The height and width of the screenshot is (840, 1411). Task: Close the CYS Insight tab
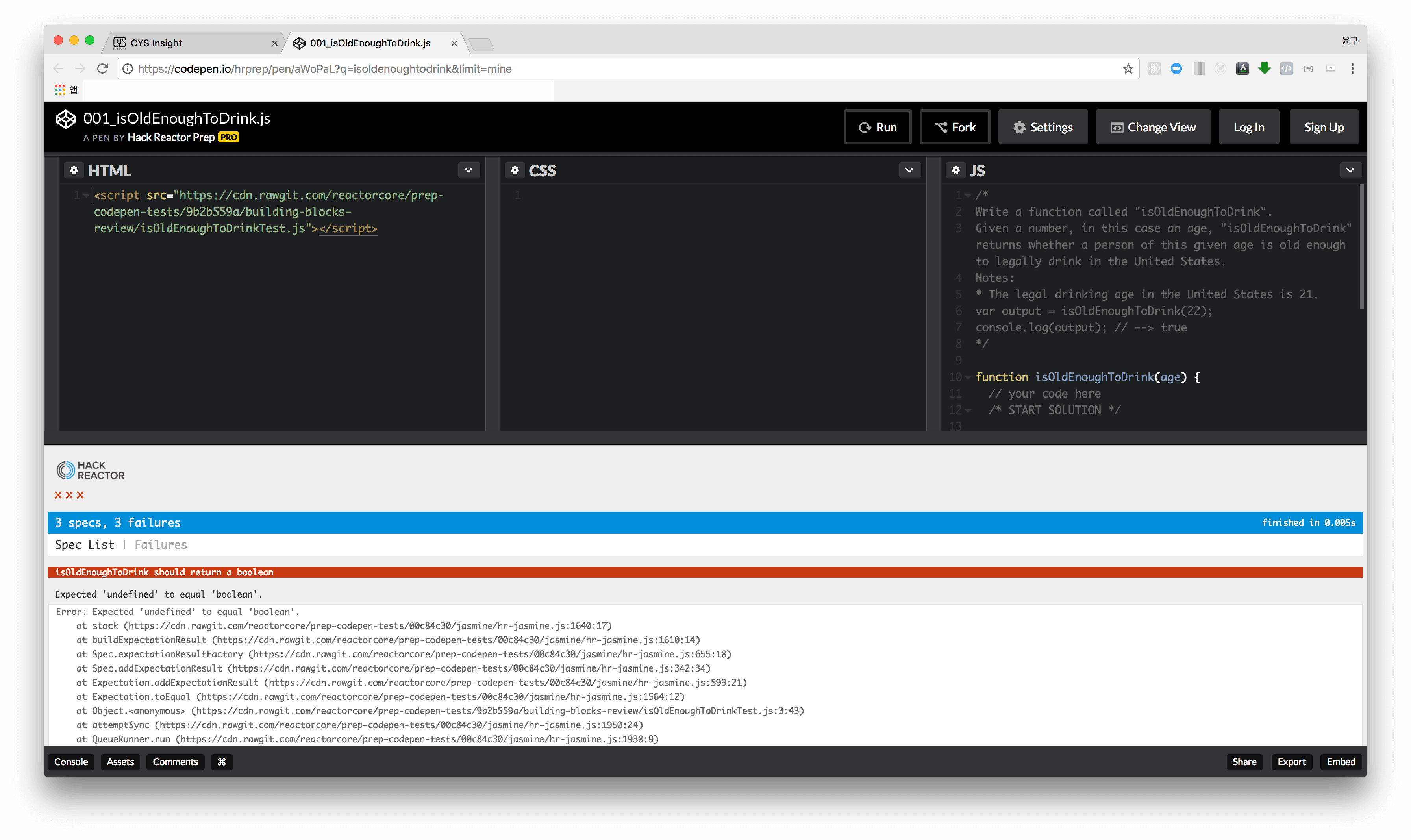274,43
